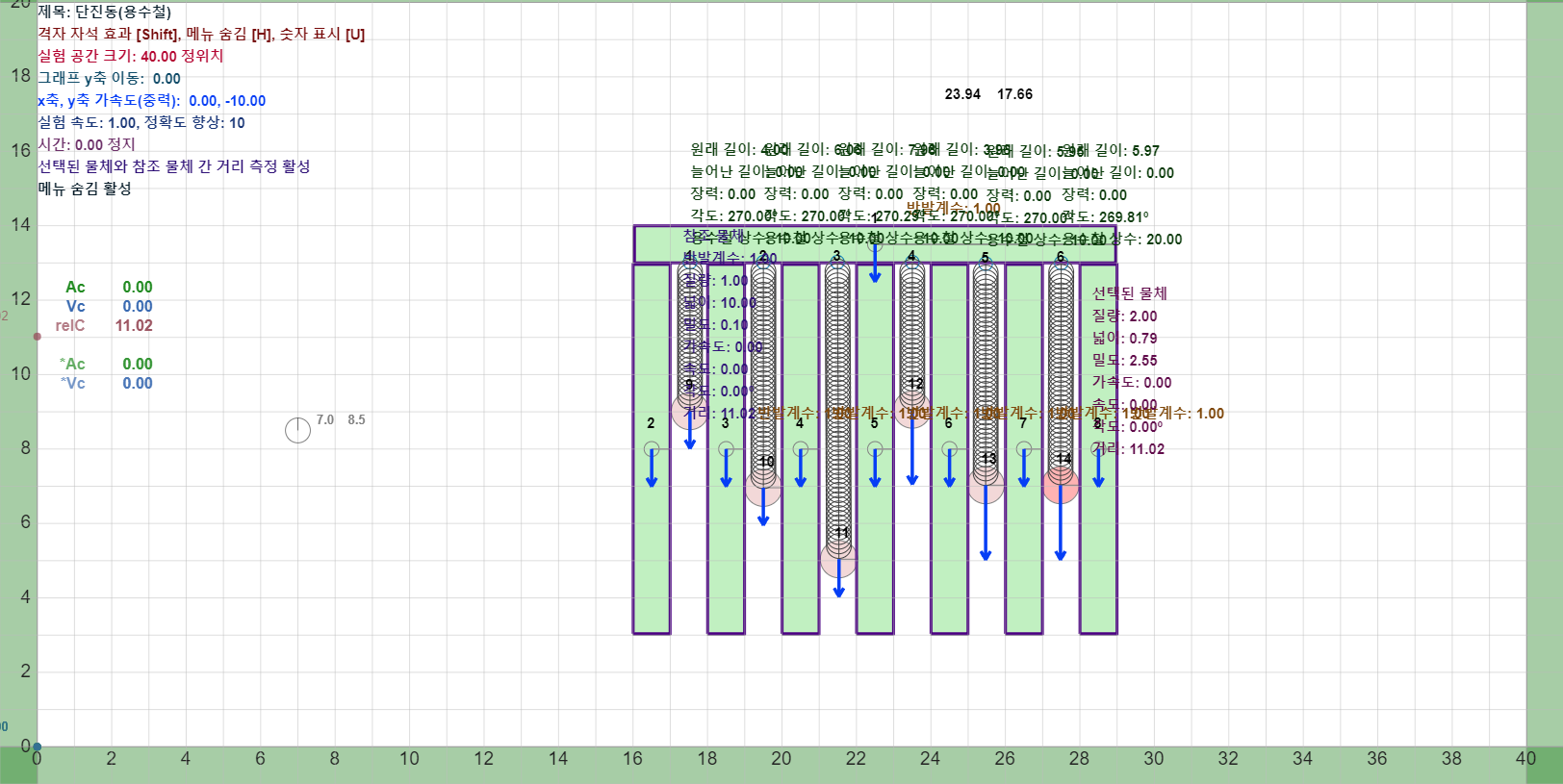Select pink ball 9 on first spring
This screenshot has height=784, width=1563.
(689, 412)
